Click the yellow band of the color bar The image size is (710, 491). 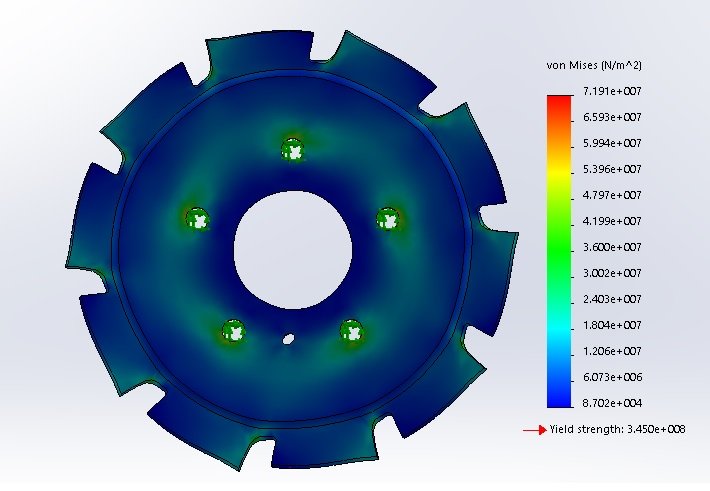pyautogui.click(x=559, y=178)
